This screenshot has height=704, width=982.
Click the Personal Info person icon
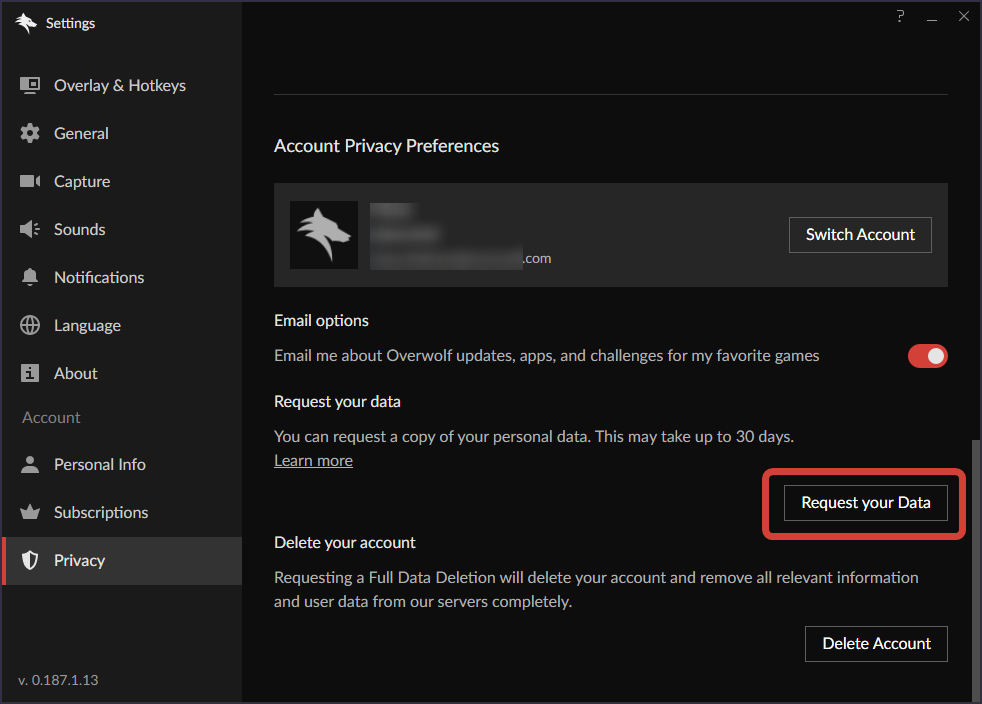click(x=29, y=464)
